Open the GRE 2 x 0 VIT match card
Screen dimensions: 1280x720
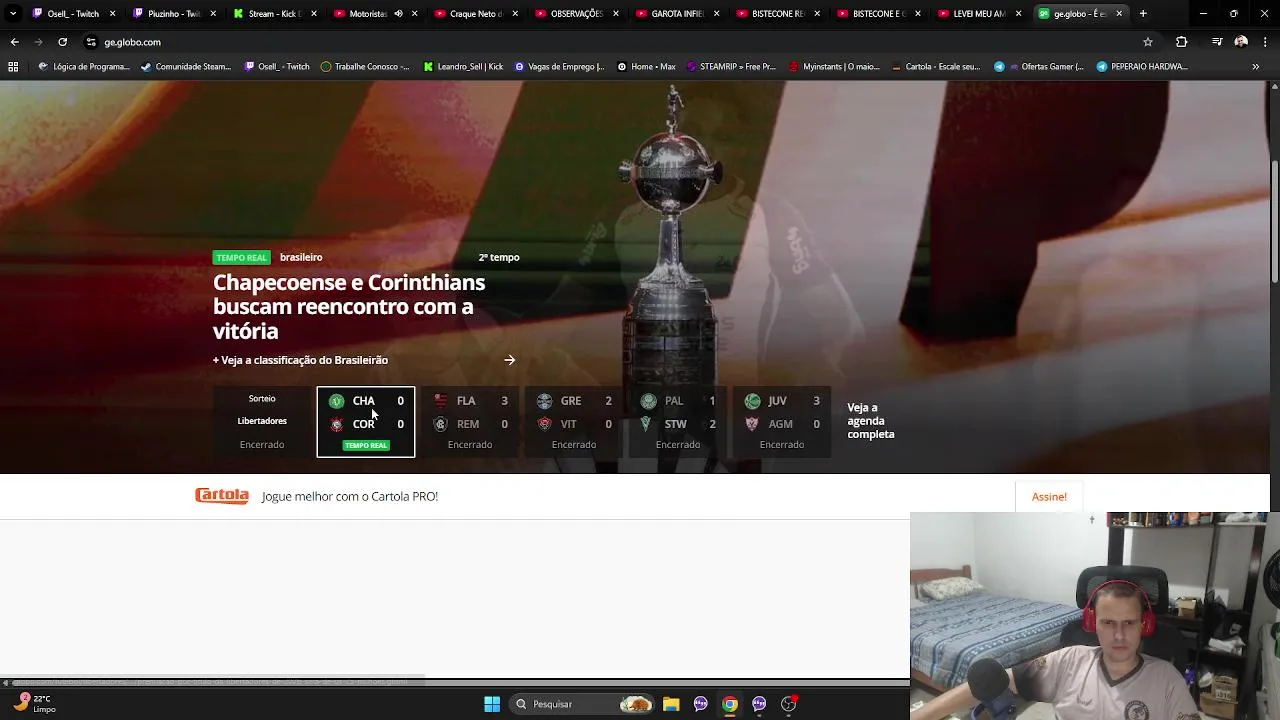tap(574, 422)
